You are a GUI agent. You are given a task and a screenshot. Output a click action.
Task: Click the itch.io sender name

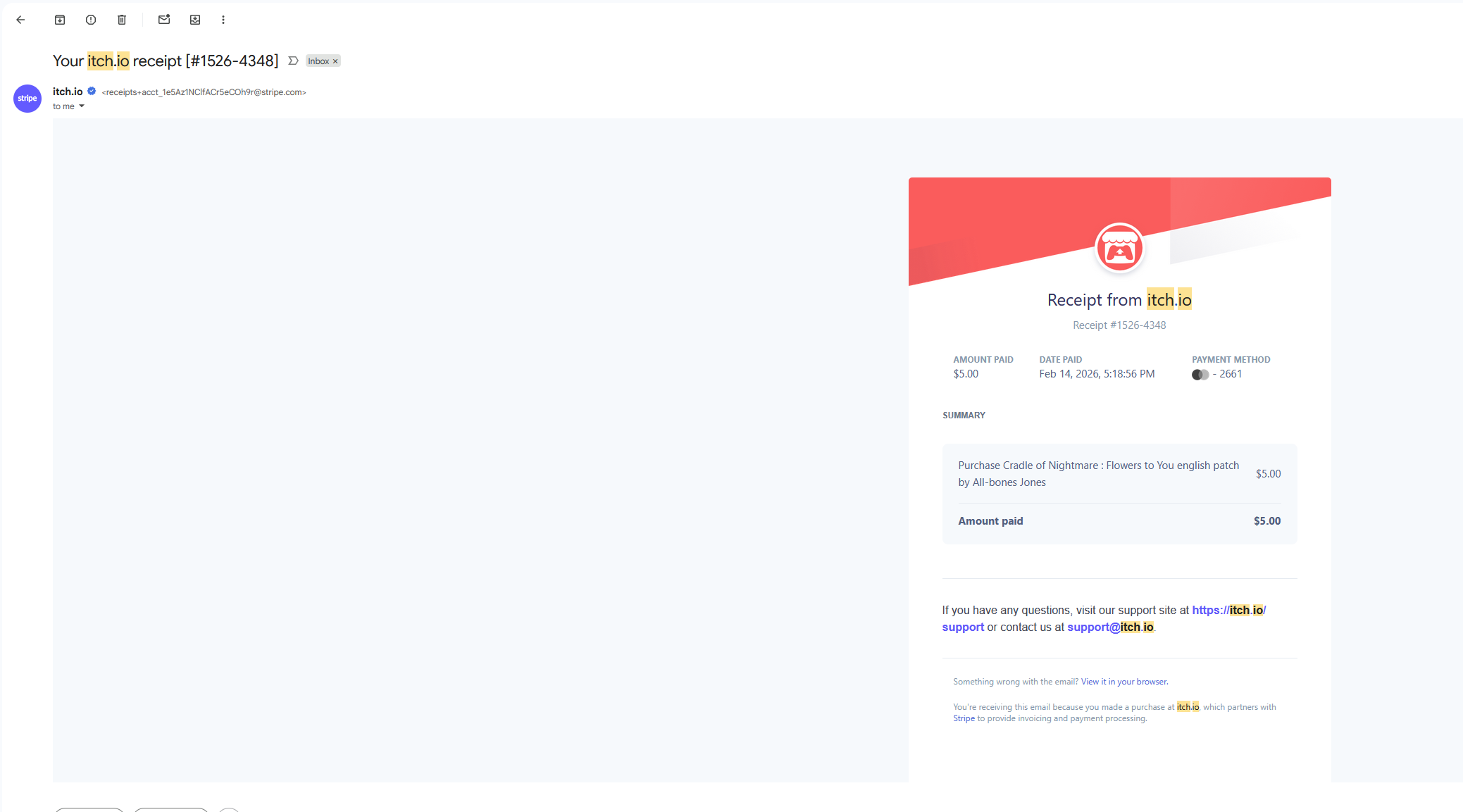pos(68,92)
